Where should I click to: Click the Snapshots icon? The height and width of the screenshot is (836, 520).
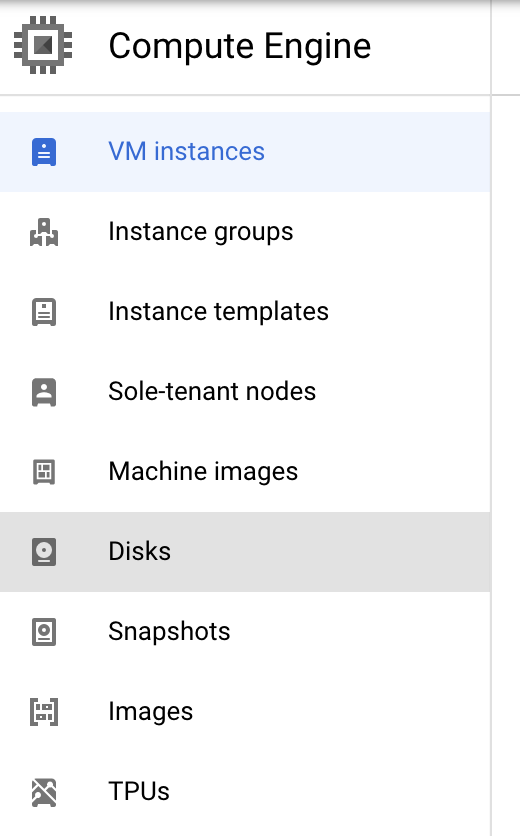point(44,632)
